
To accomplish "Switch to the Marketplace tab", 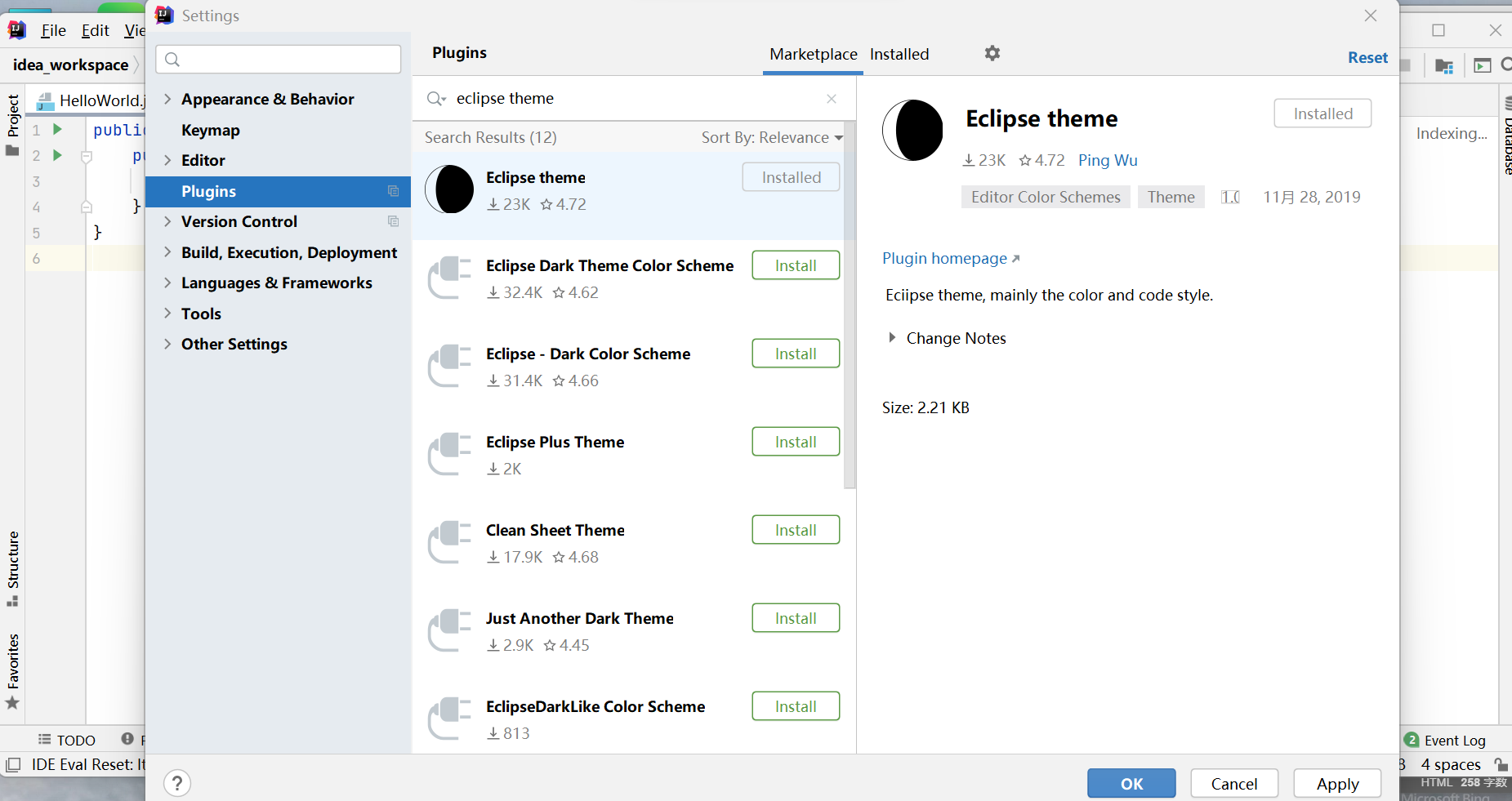I will tap(814, 54).
